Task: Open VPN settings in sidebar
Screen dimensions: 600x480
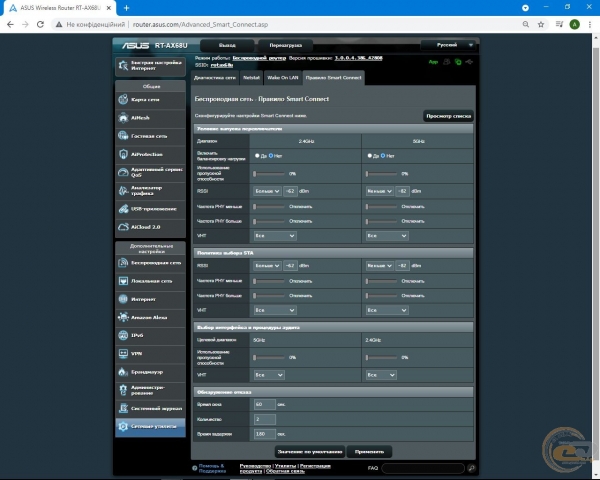Action: click(150, 354)
